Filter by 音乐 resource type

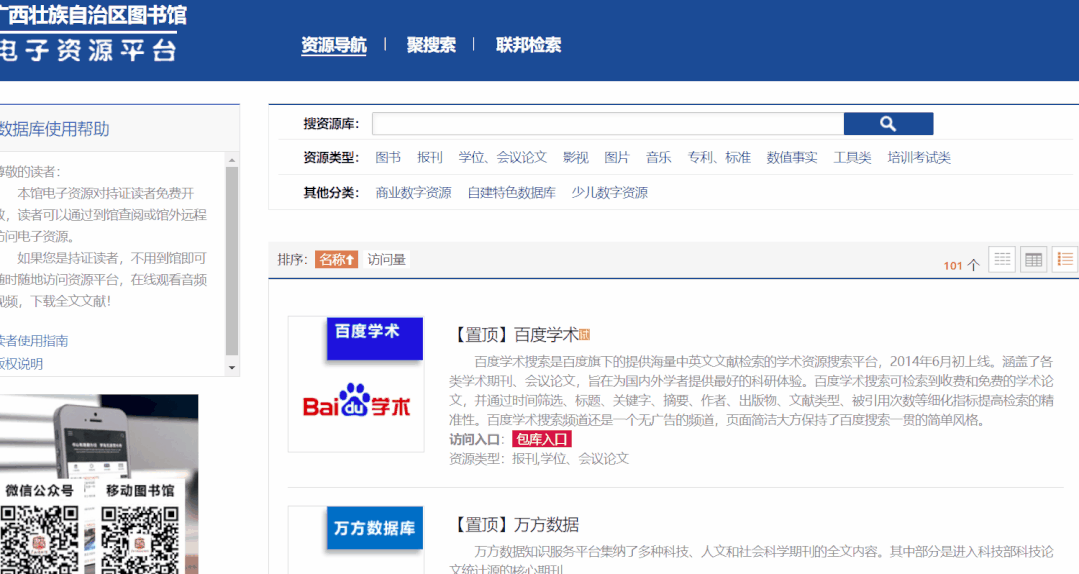pyautogui.click(x=659, y=158)
